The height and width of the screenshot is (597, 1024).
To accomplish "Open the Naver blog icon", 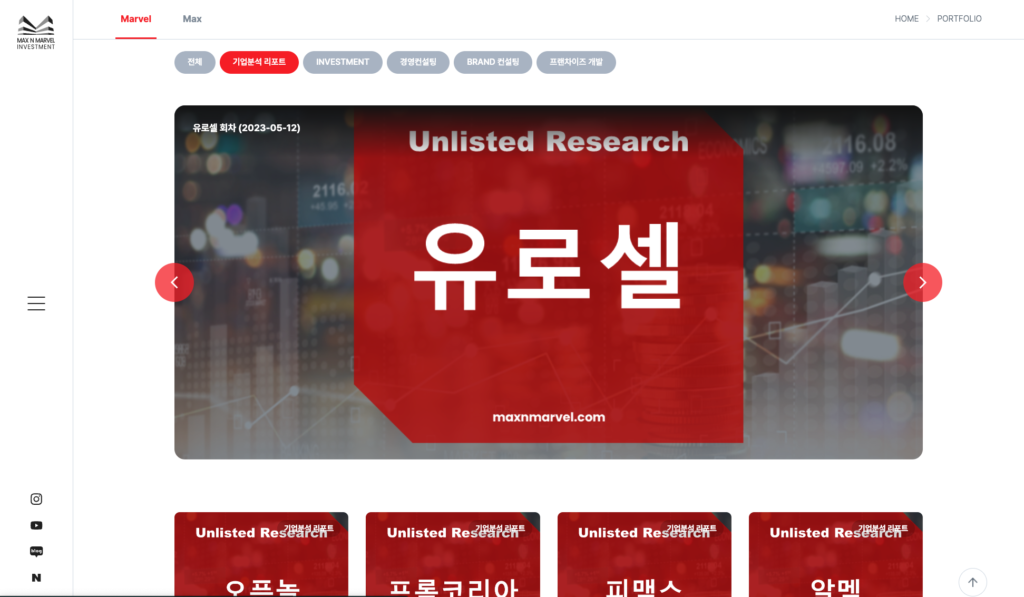I will point(36,551).
